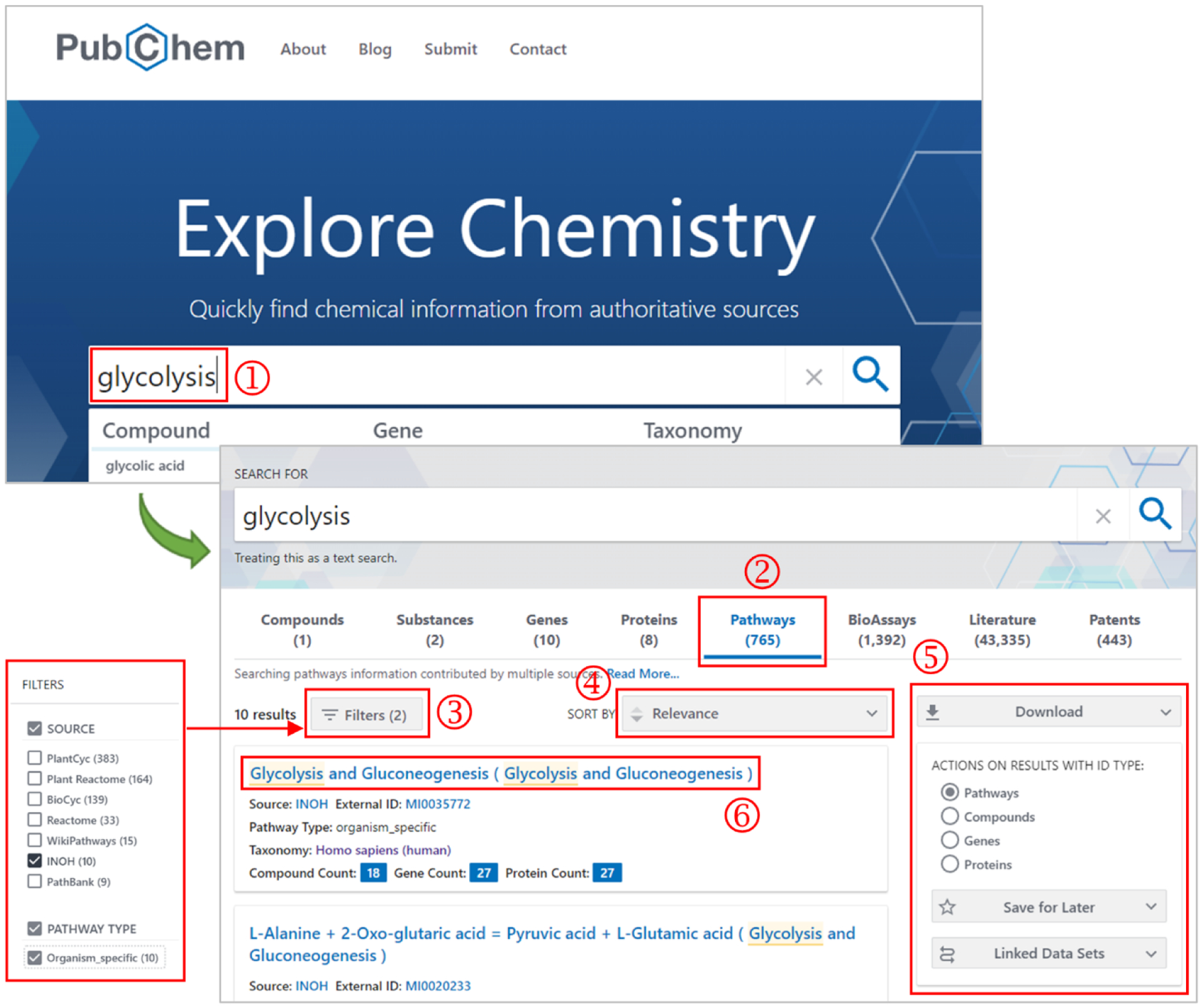Image resolution: width=1201 pixels, height=1008 pixels.
Task: Check the BioCyc (139) filter
Action: pyautogui.click(x=34, y=799)
